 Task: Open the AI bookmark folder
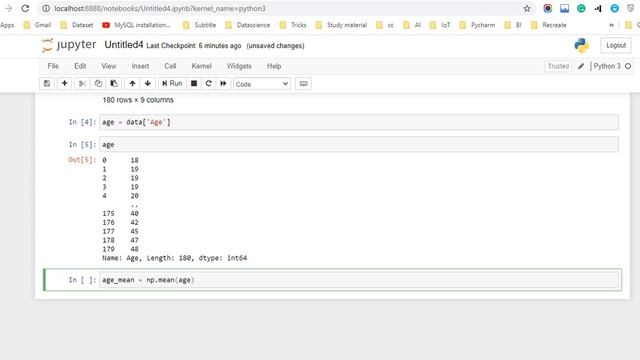pyautogui.click(x=412, y=25)
